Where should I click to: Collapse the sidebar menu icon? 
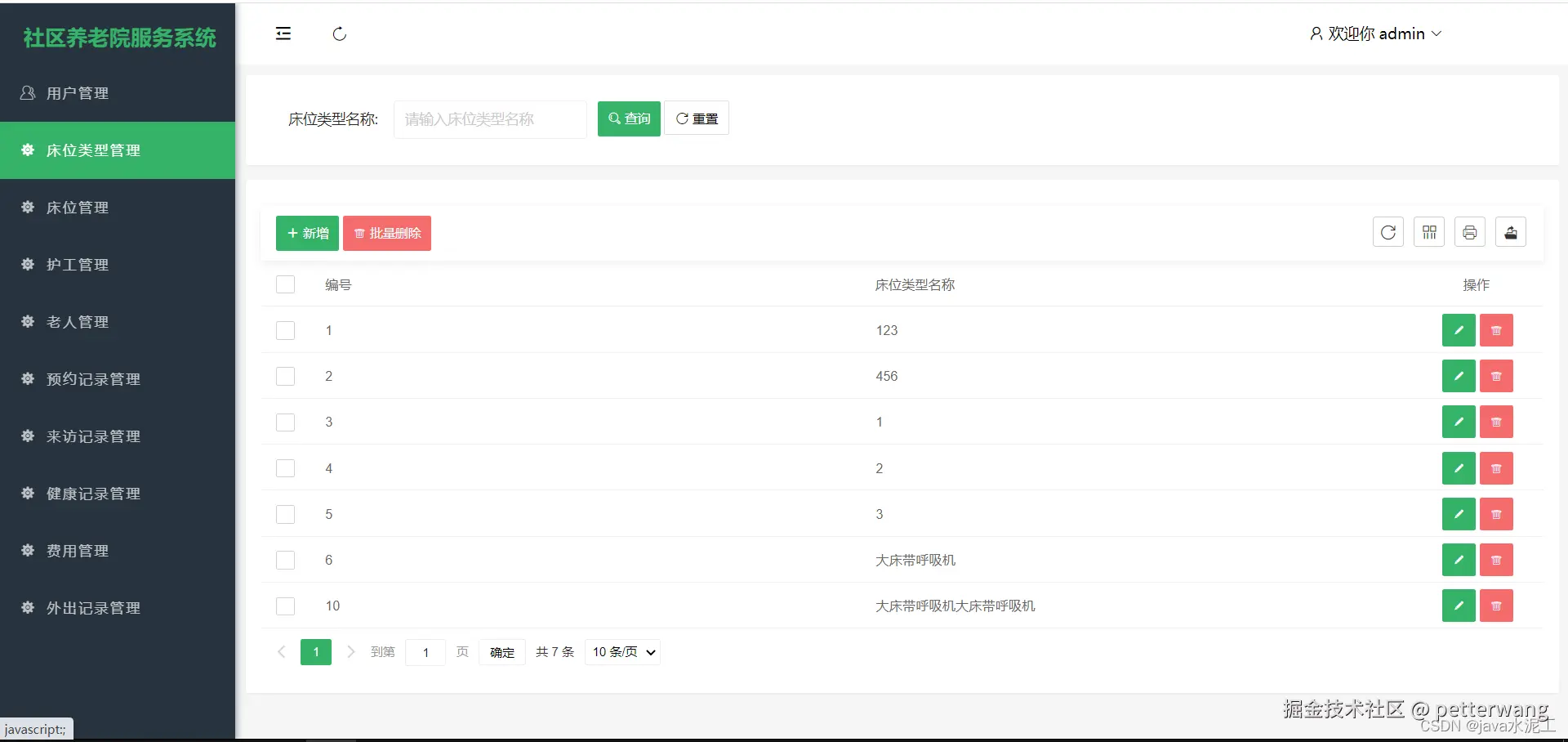283,34
